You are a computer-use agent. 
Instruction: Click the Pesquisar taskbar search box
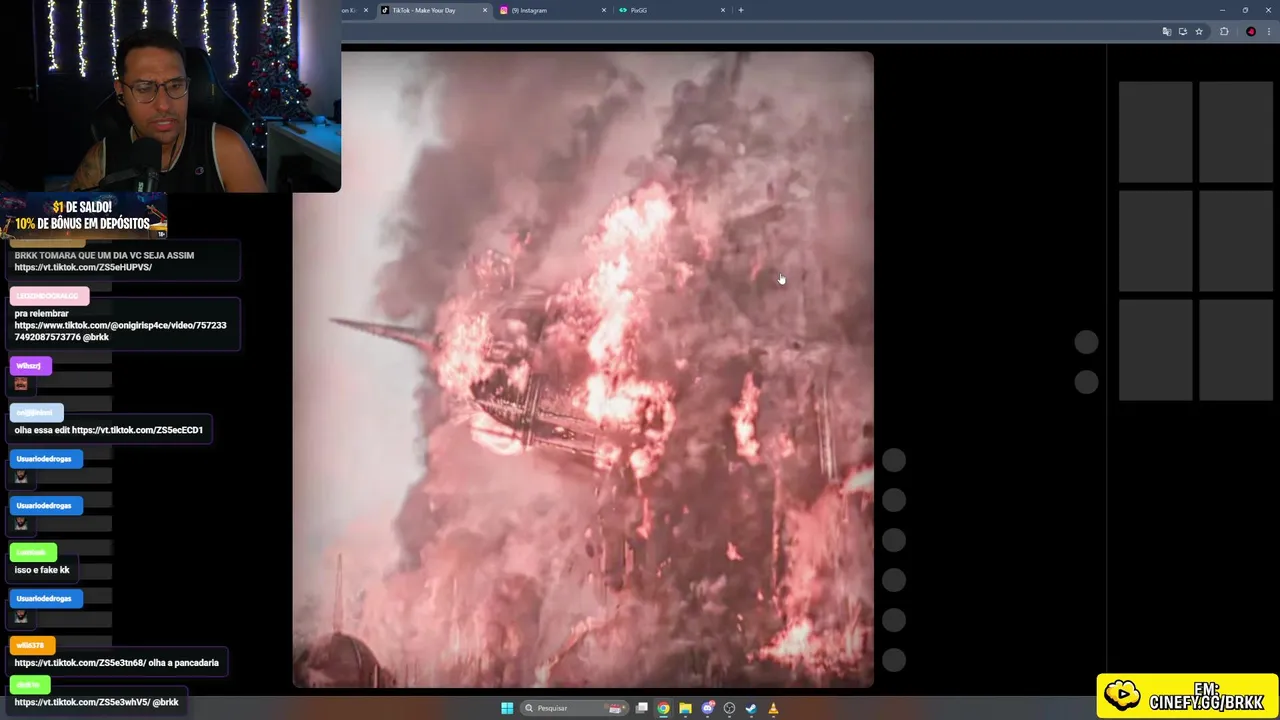point(575,708)
